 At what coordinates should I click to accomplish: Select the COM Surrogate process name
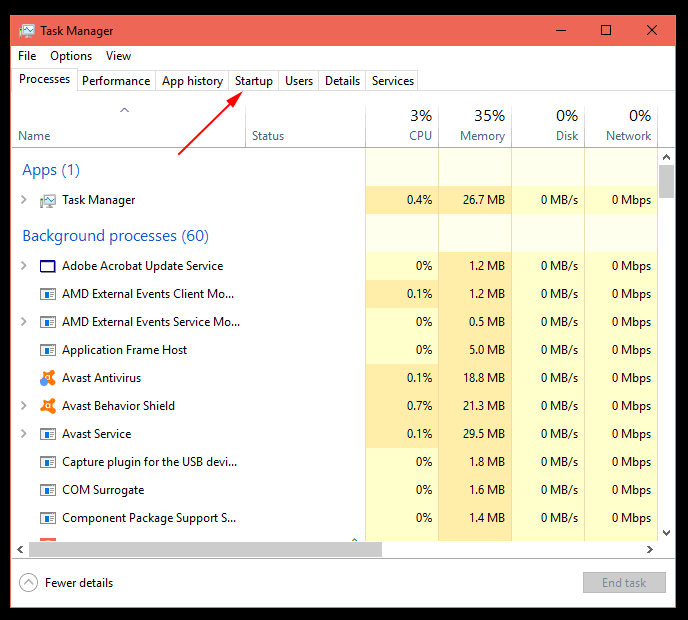[x=103, y=490]
